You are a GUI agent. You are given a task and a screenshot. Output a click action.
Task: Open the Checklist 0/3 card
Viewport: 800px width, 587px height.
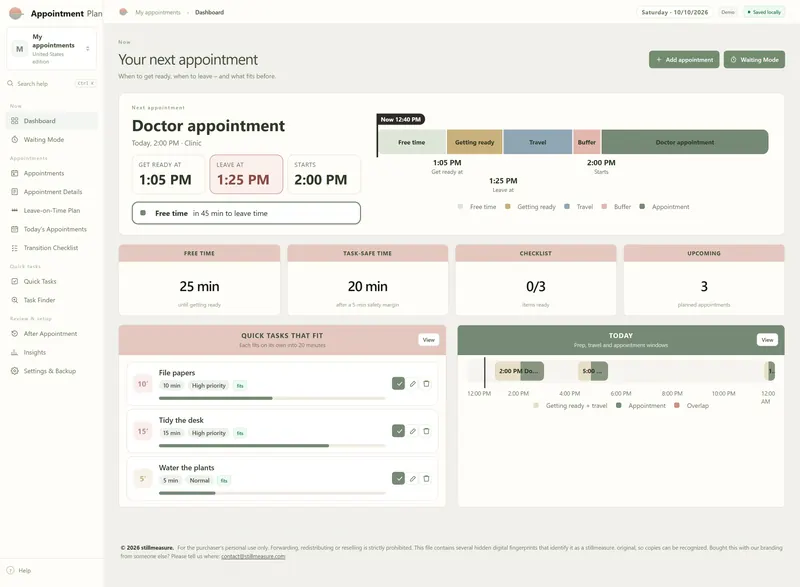coord(536,279)
